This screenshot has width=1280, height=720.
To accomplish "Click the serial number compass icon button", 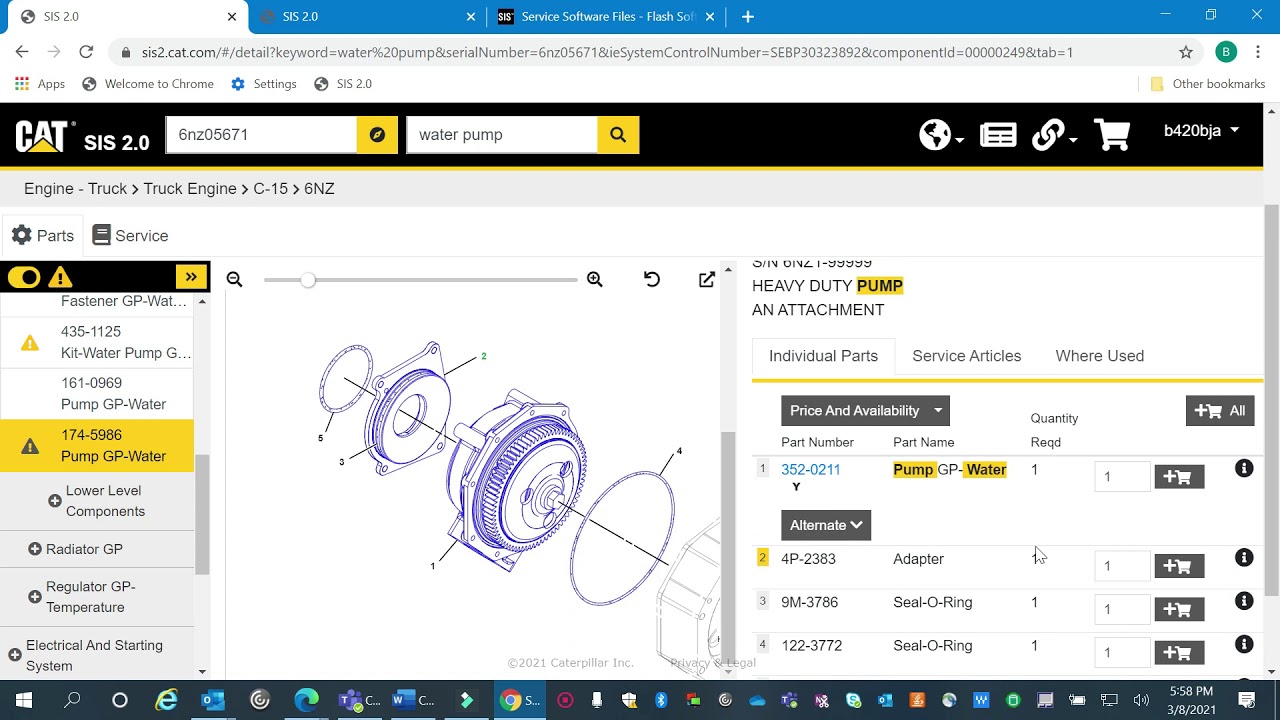I will pos(377,135).
